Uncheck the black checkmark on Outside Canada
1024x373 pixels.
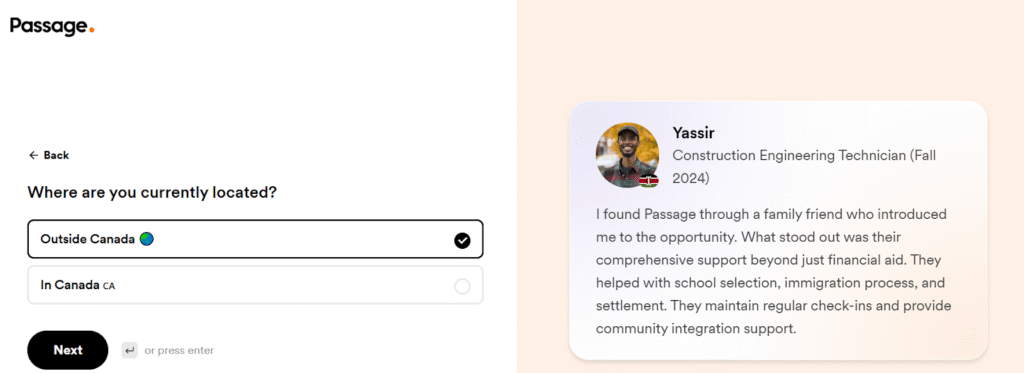pyautogui.click(x=462, y=240)
